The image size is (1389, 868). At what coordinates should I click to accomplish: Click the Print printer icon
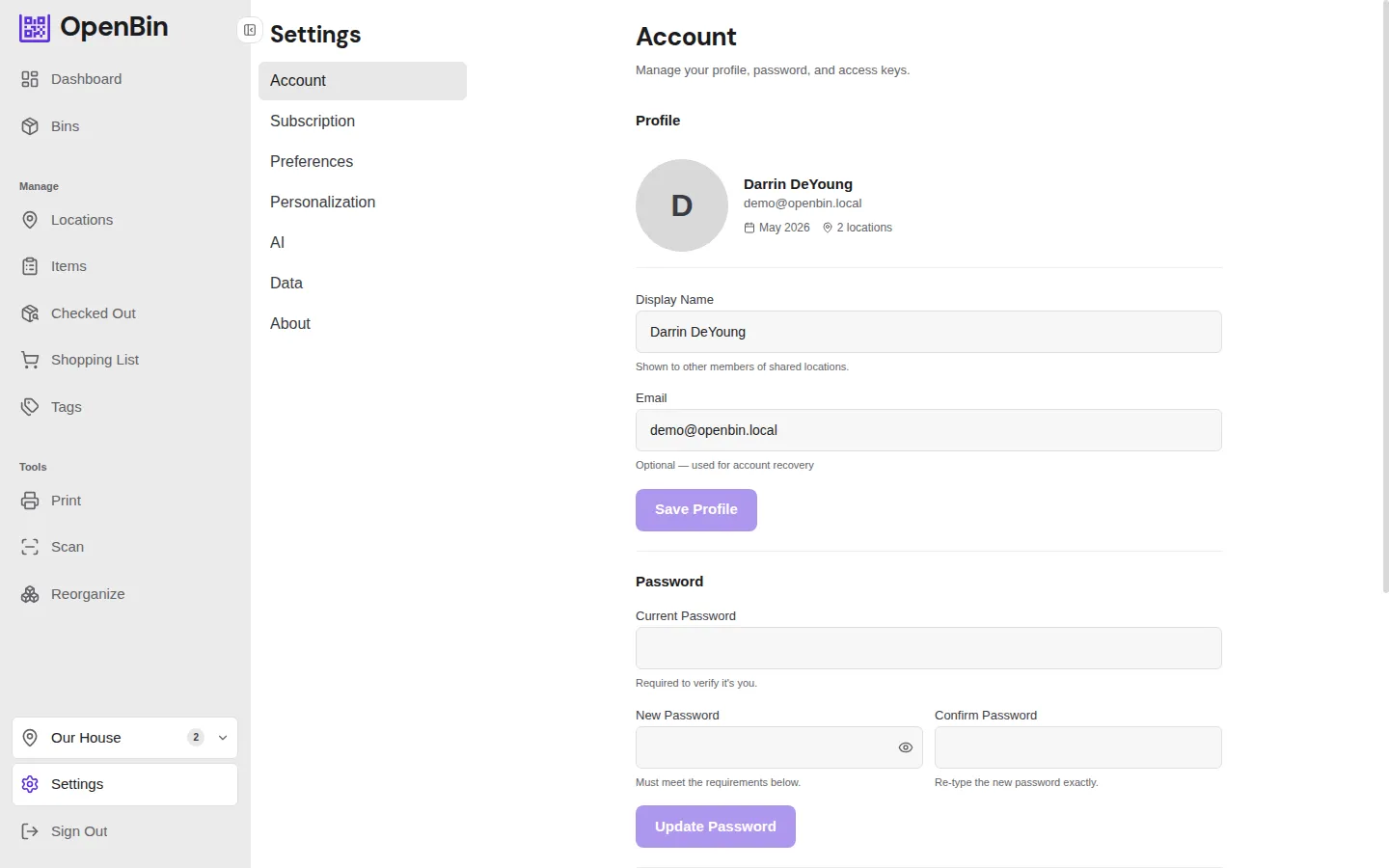[30, 501]
